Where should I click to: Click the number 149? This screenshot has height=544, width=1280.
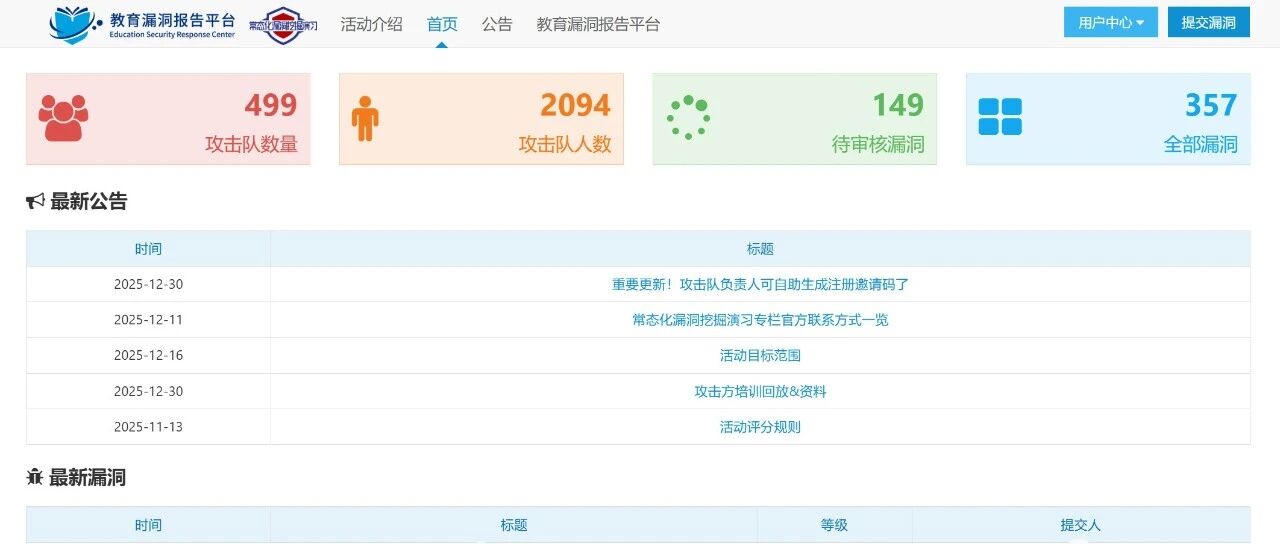coord(898,105)
